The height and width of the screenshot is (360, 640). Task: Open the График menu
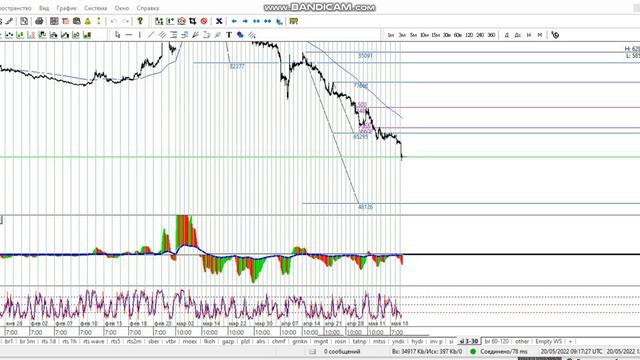67,8
